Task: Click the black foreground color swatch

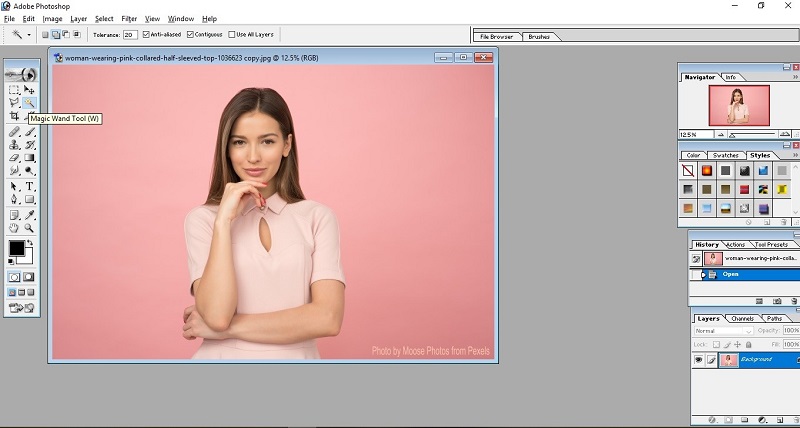Action: pos(16,248)
